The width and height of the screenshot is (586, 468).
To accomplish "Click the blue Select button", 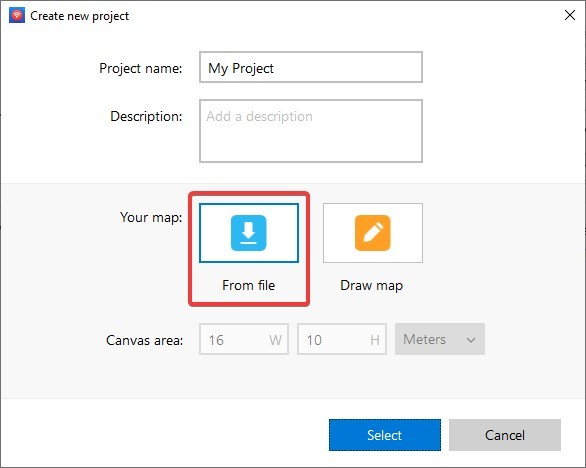I will [385, 435].
